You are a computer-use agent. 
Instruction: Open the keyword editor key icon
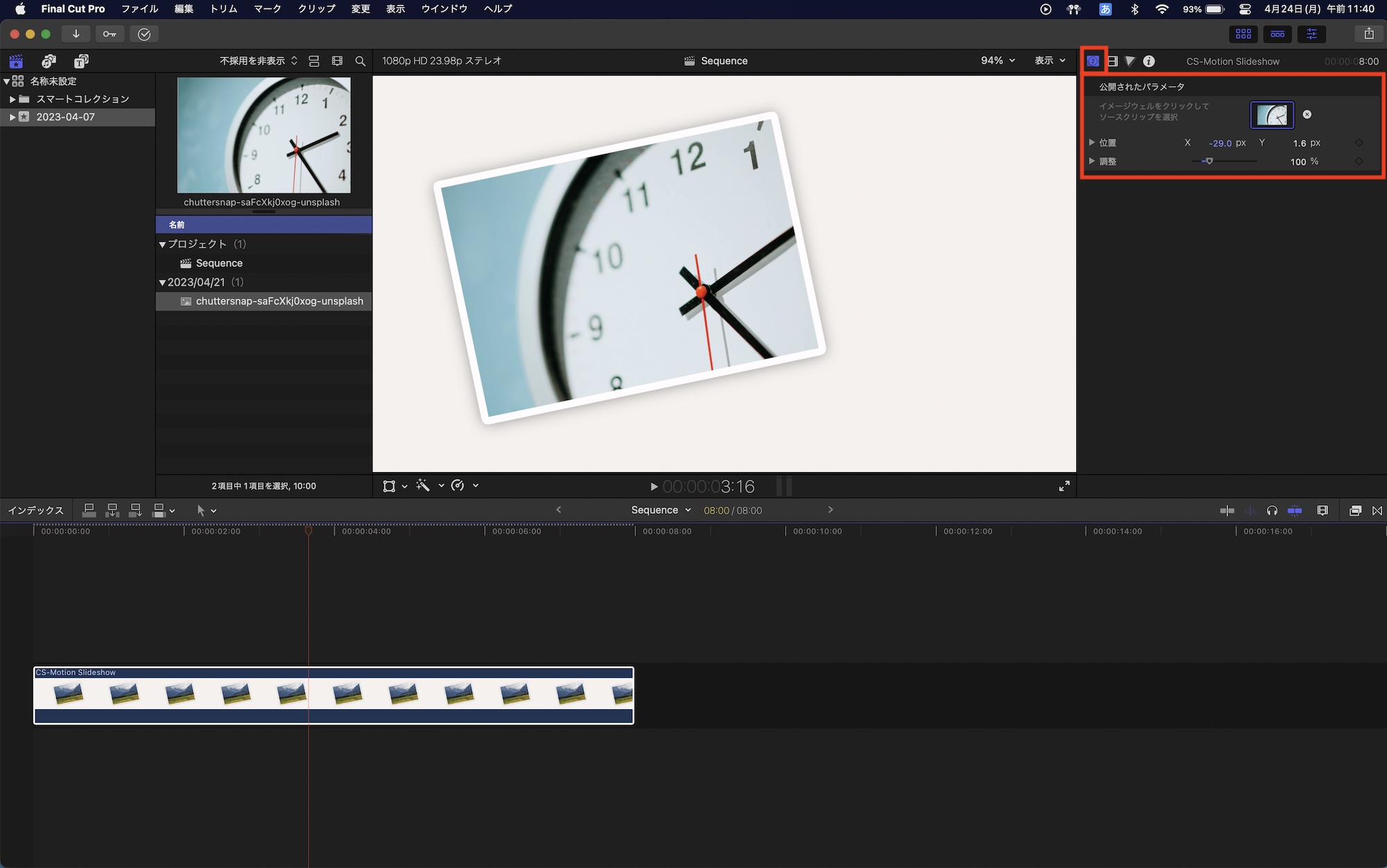click(110, 34)
